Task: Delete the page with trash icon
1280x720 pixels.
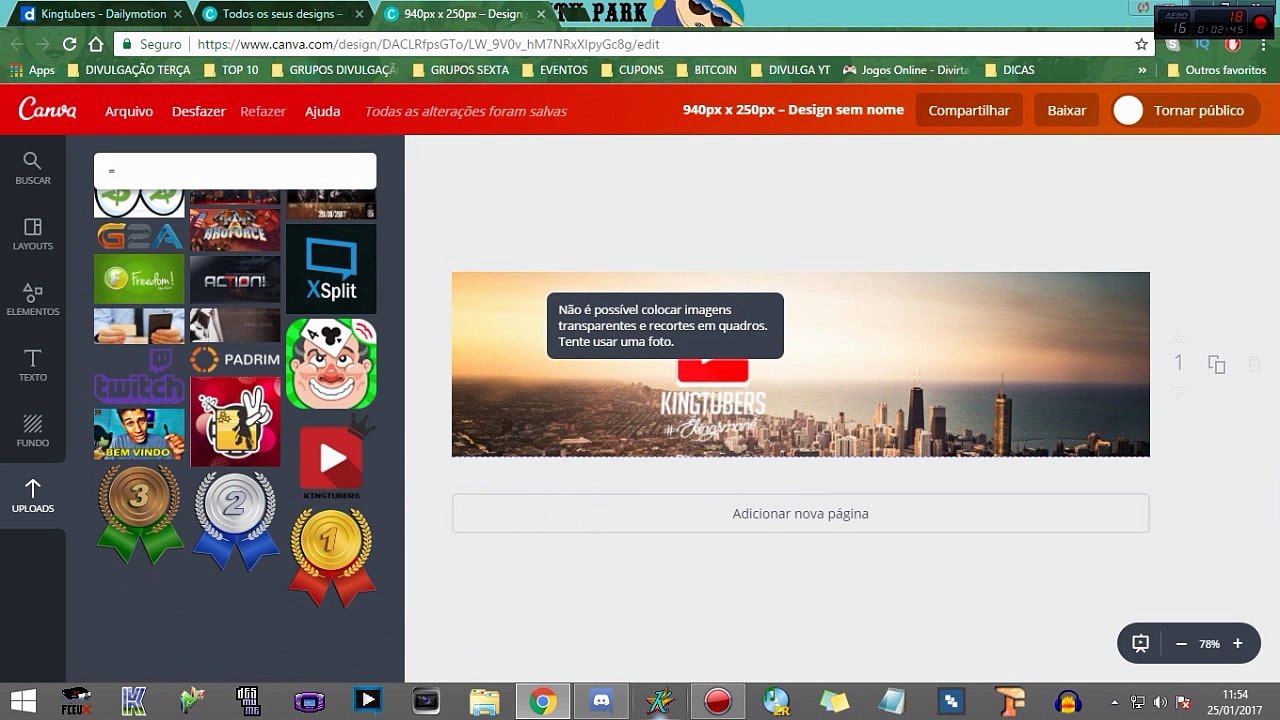Action: click(1254, 364)
